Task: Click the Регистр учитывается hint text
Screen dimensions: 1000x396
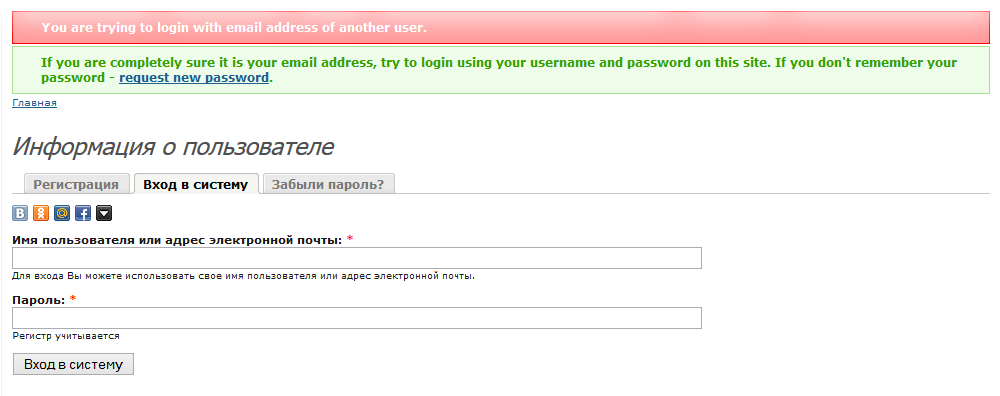Action: click(x=66, y=335)
